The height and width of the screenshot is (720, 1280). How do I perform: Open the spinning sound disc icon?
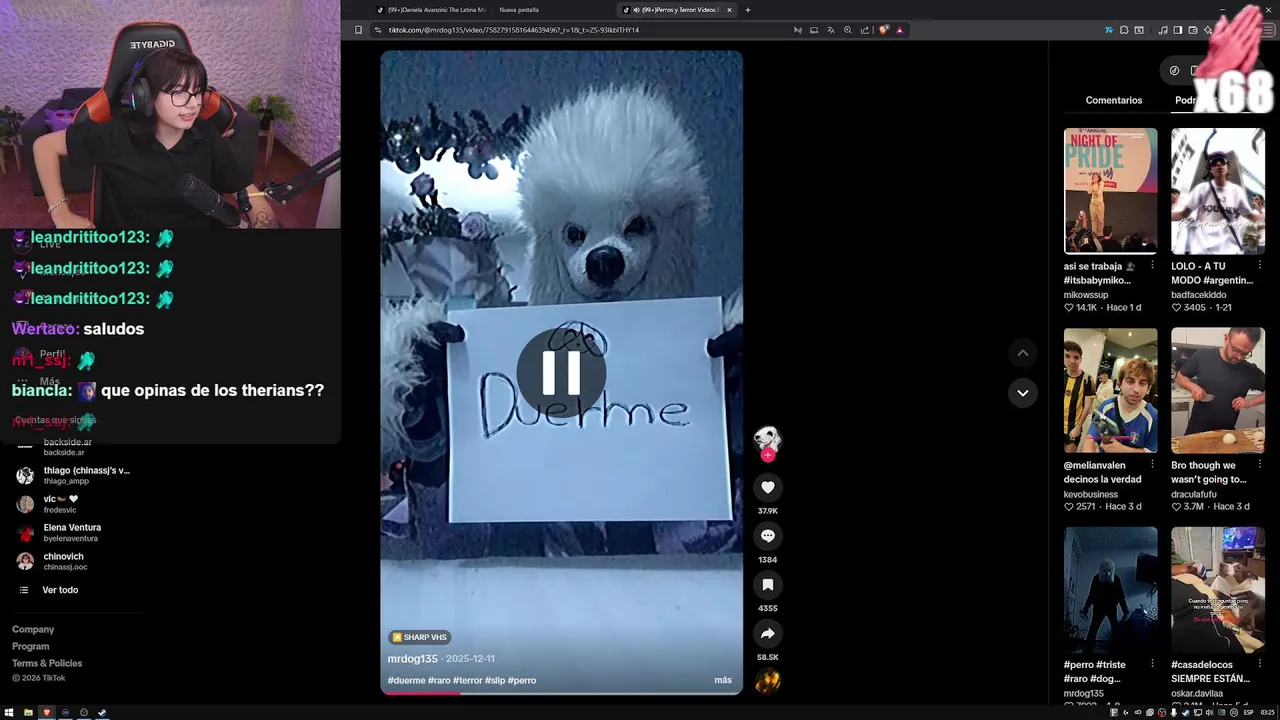click(x=767, y=682)
